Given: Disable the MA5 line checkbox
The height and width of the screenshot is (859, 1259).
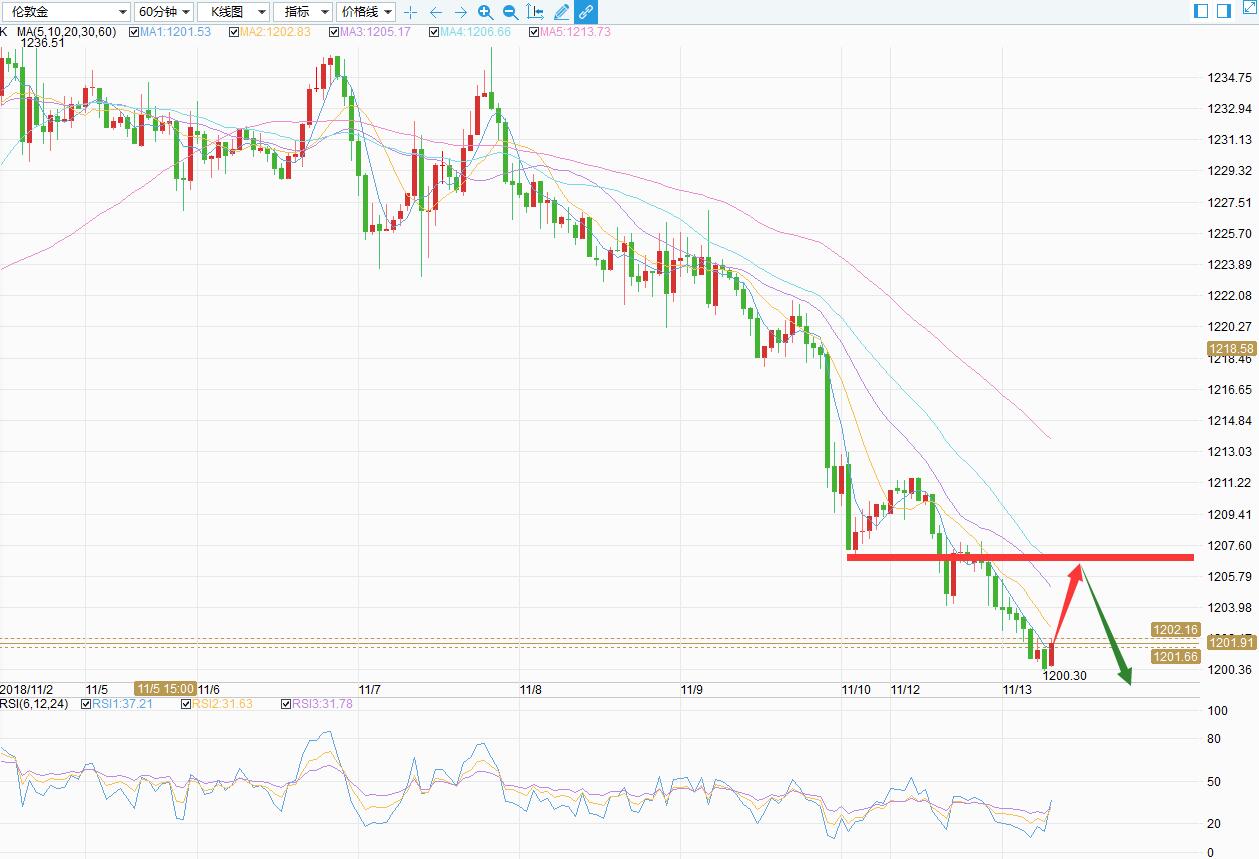Looking at the screenshot, I should pyautogui.click(x=534, y=32).
